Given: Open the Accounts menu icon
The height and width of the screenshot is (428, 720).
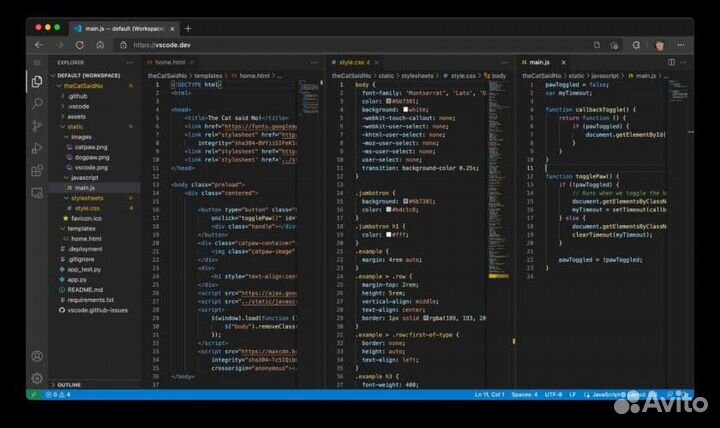Looking at the screenshot, I should point(37,356).
